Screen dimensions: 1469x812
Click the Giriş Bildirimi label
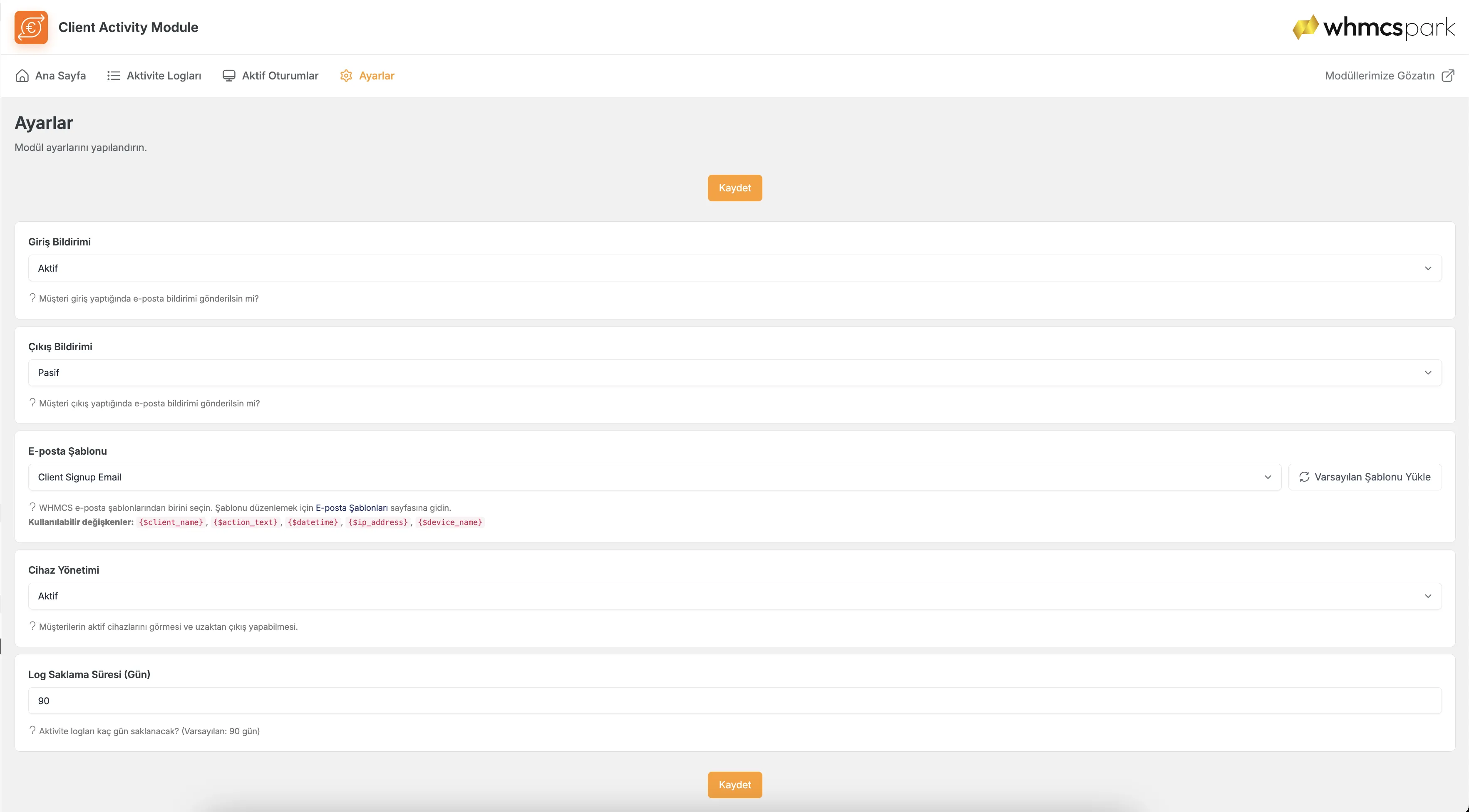pyautogui.click(x=60, y=242)
